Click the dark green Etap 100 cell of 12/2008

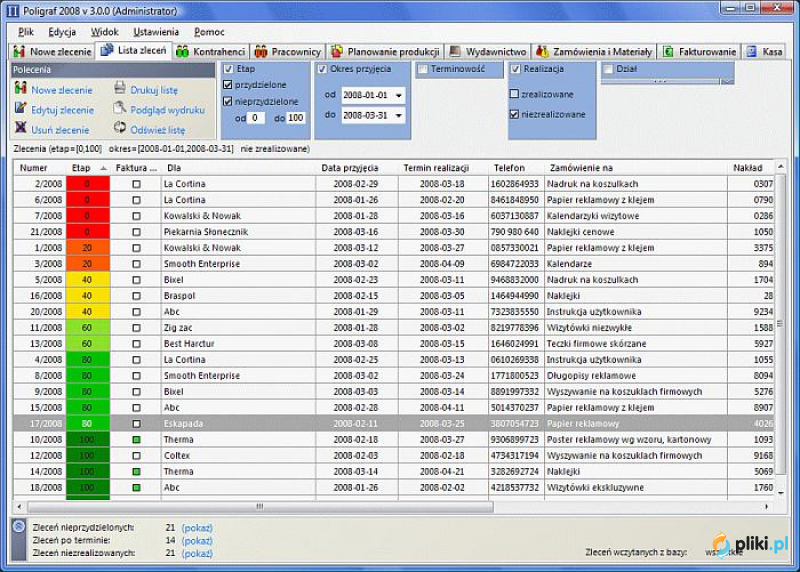(88, 455)
